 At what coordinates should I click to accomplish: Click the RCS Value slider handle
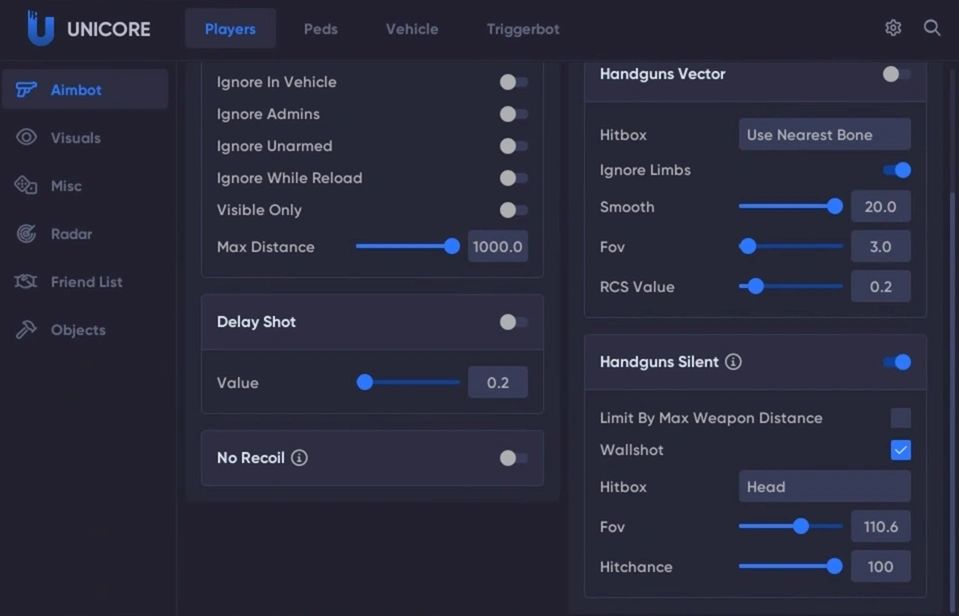pyautogui.click(x=756, y=286)
